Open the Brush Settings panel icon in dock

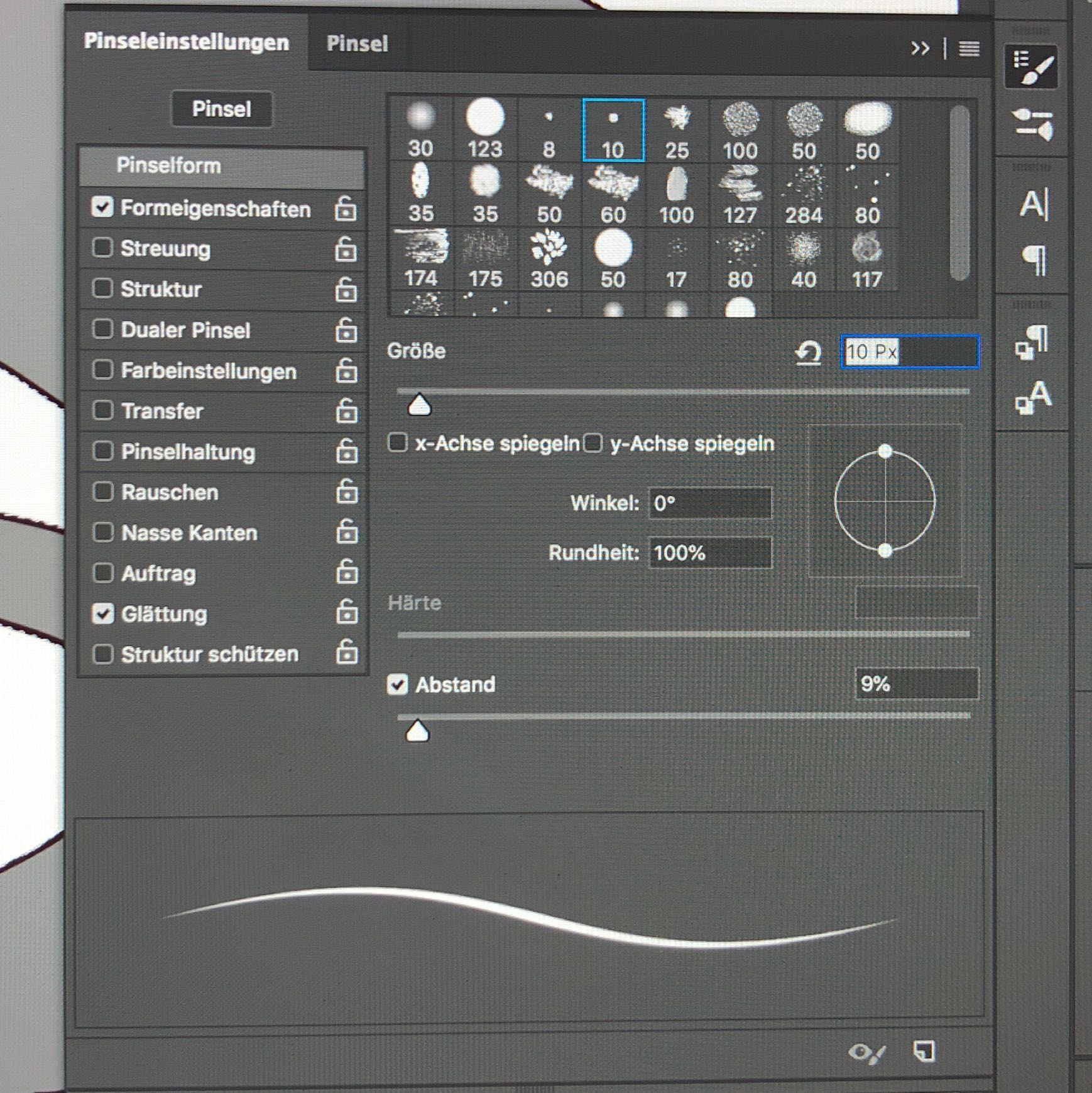pyautogui.click(x=1030, y=66)
